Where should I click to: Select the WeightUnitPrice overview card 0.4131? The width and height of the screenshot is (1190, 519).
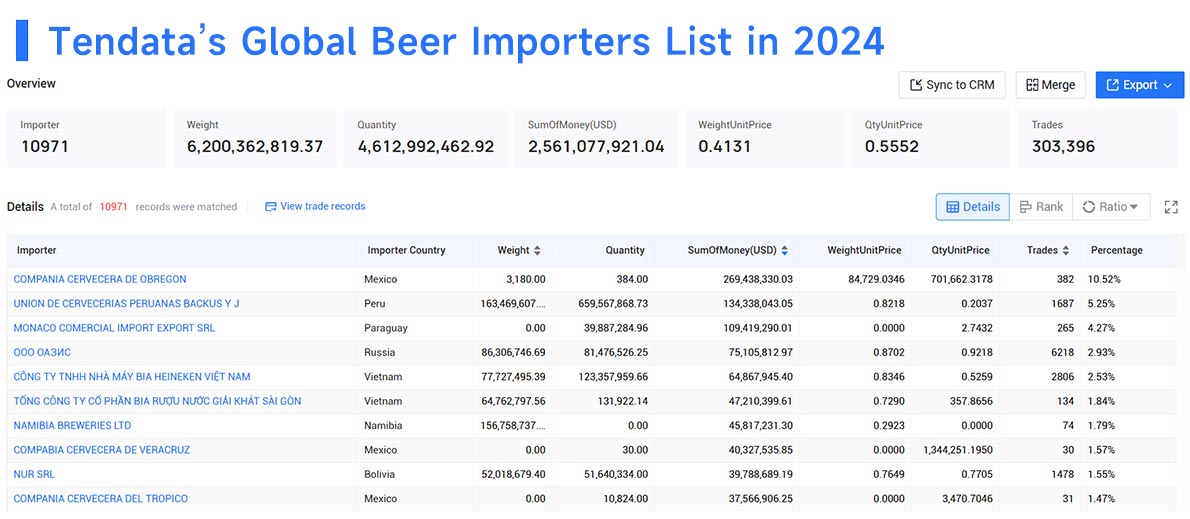764,138
